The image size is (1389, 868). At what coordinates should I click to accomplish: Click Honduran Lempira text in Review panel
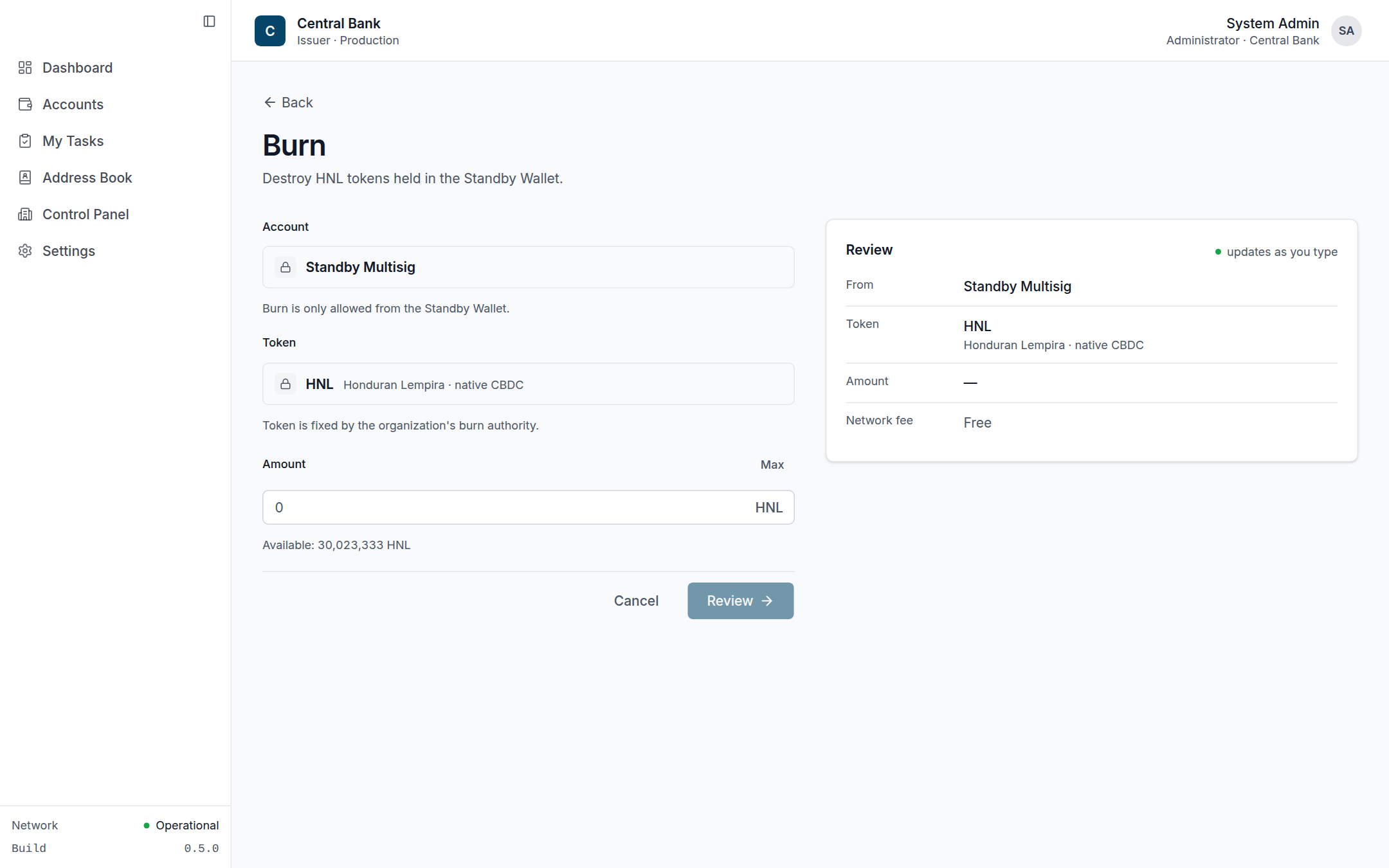pos(1053,345)
